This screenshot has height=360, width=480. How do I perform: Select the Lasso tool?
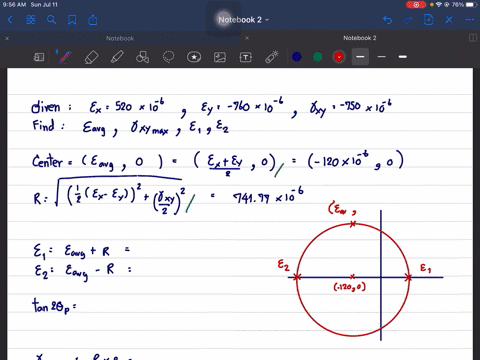pyautogui.click(x=168, y=57)
